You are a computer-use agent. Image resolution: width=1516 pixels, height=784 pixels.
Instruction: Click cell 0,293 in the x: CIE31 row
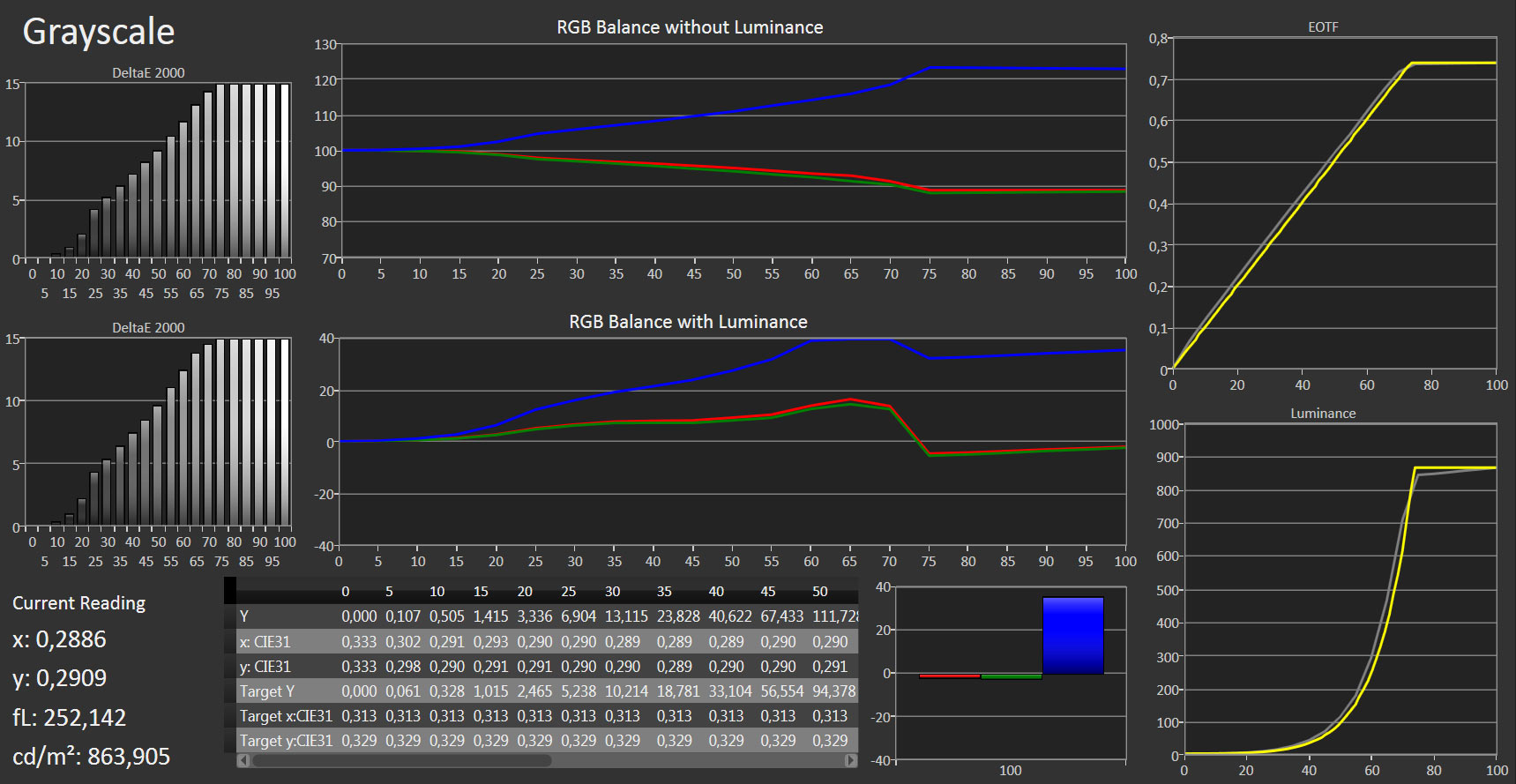[490, 642]
